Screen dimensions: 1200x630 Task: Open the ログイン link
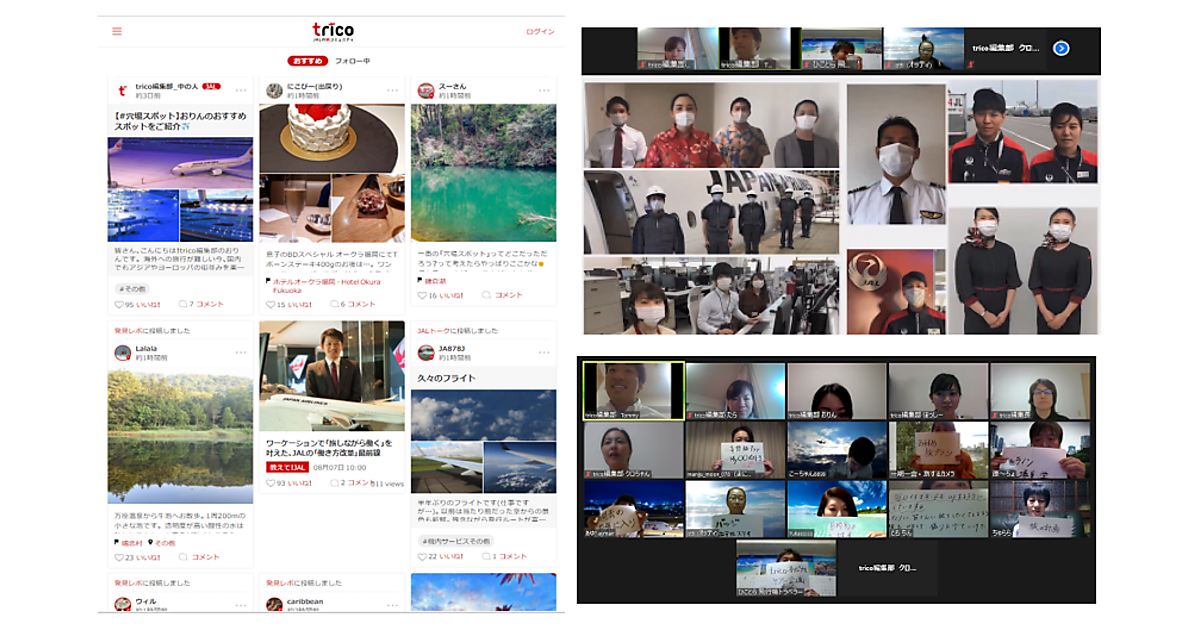click(540, 31)
